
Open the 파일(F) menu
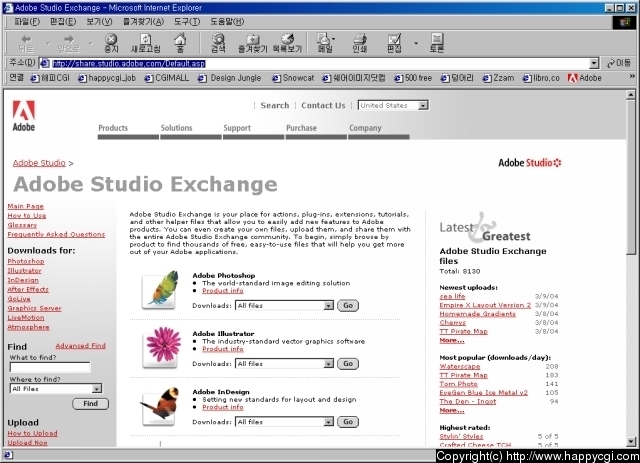pyautogui.click(x=27, y=22)
